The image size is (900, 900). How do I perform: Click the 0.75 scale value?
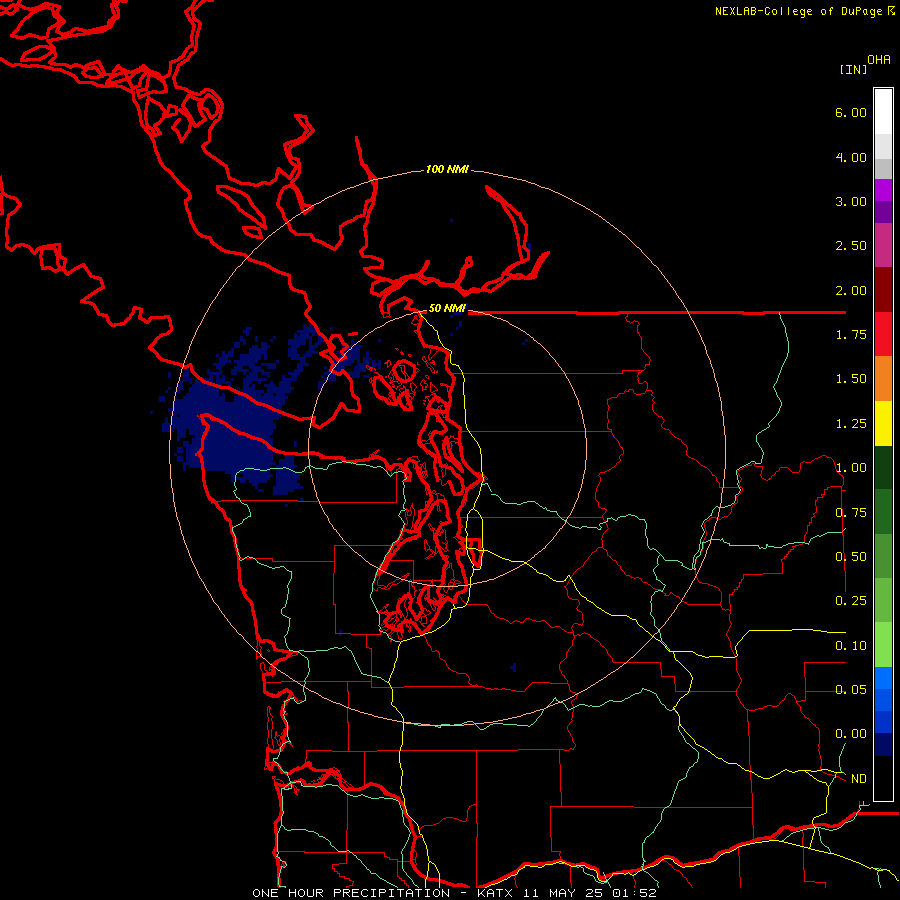[x=851, y=513]
